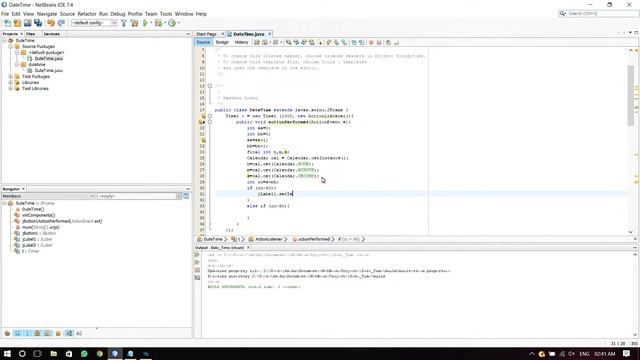640x360 pixels.
Task: Select DateTime.java under default package
Action: click(49, 58)
